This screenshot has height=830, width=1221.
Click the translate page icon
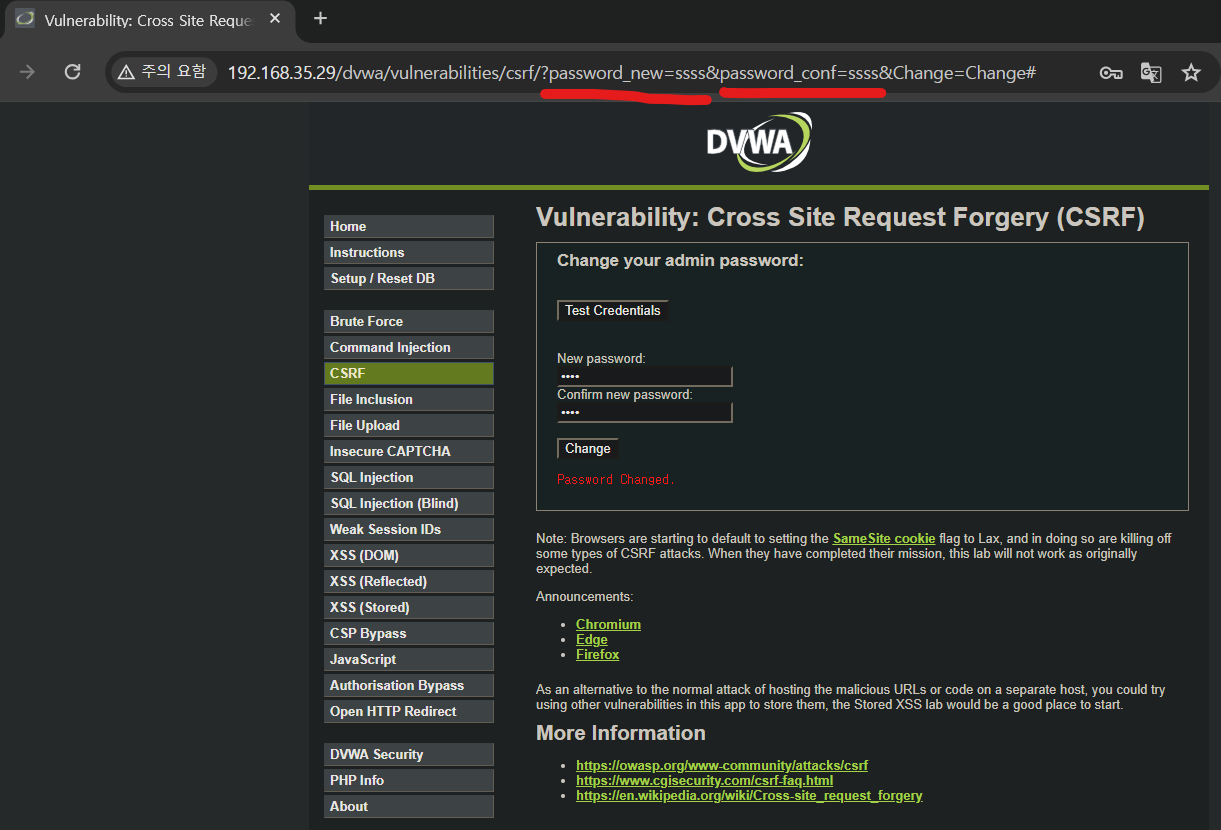click(x=1151, y=72)
